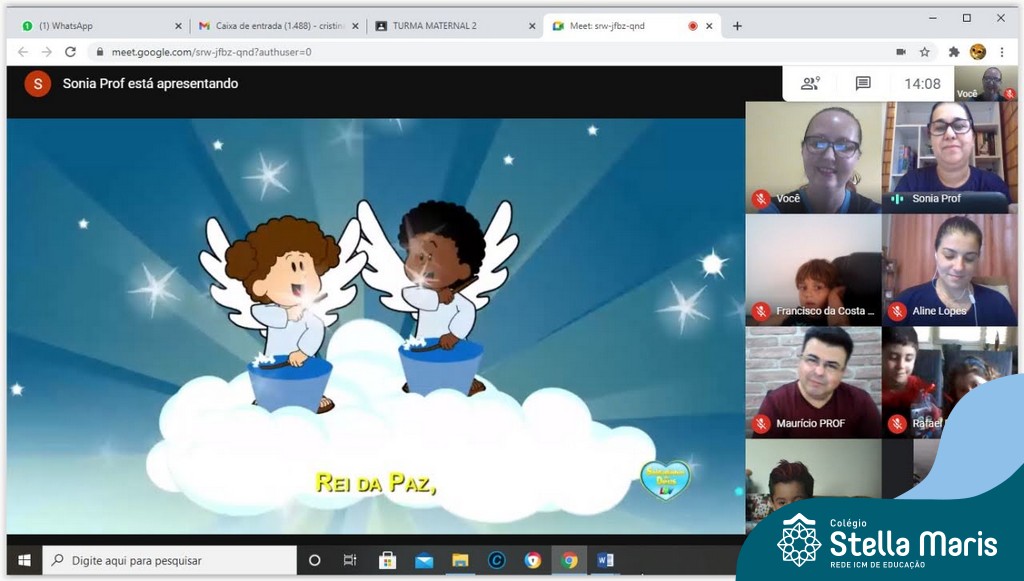This screenshot has width=1024, height=581.
Task: Open the Chrome three-dot menu
Action: click(1002, 52)
